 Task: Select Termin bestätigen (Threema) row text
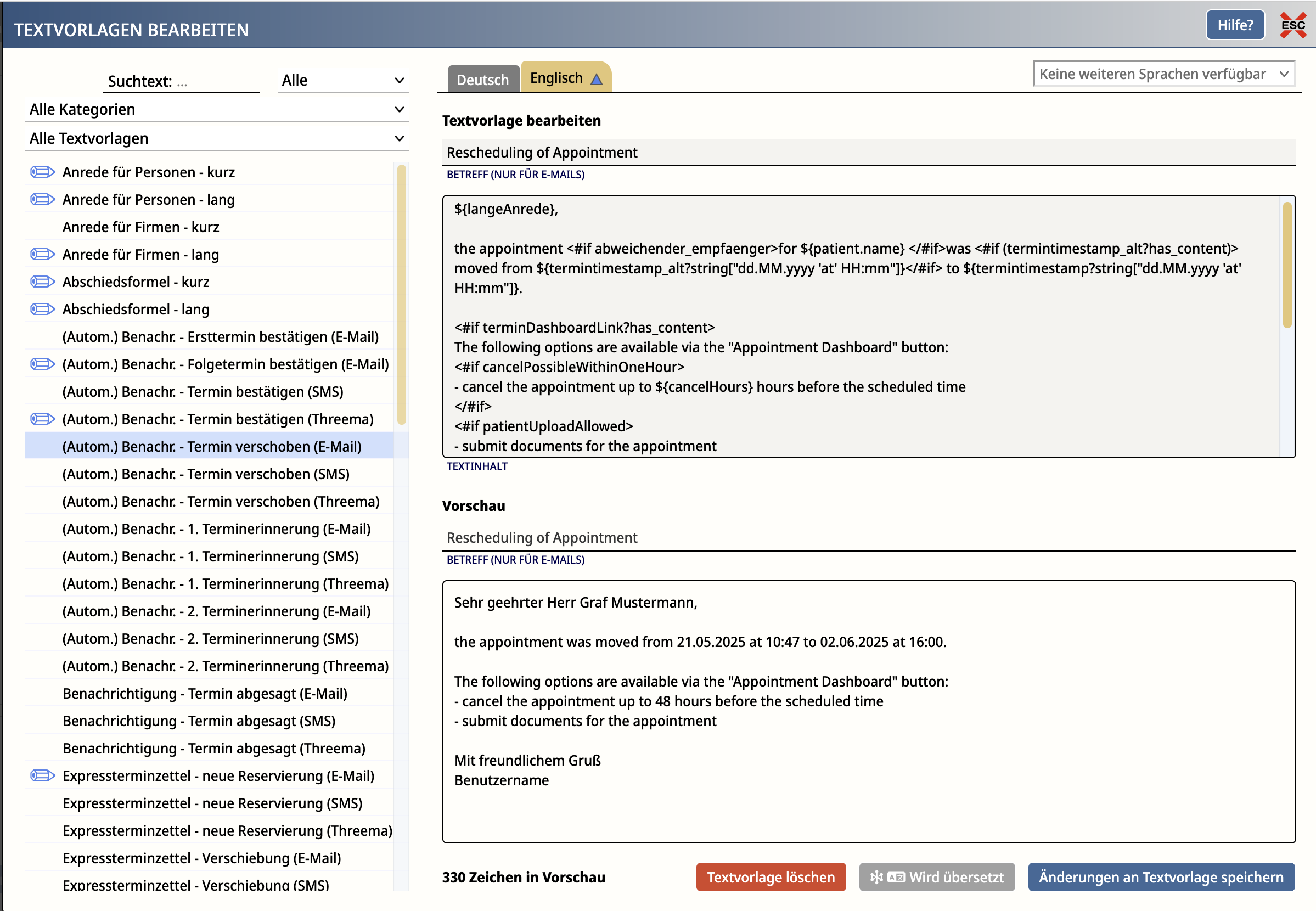218,418
